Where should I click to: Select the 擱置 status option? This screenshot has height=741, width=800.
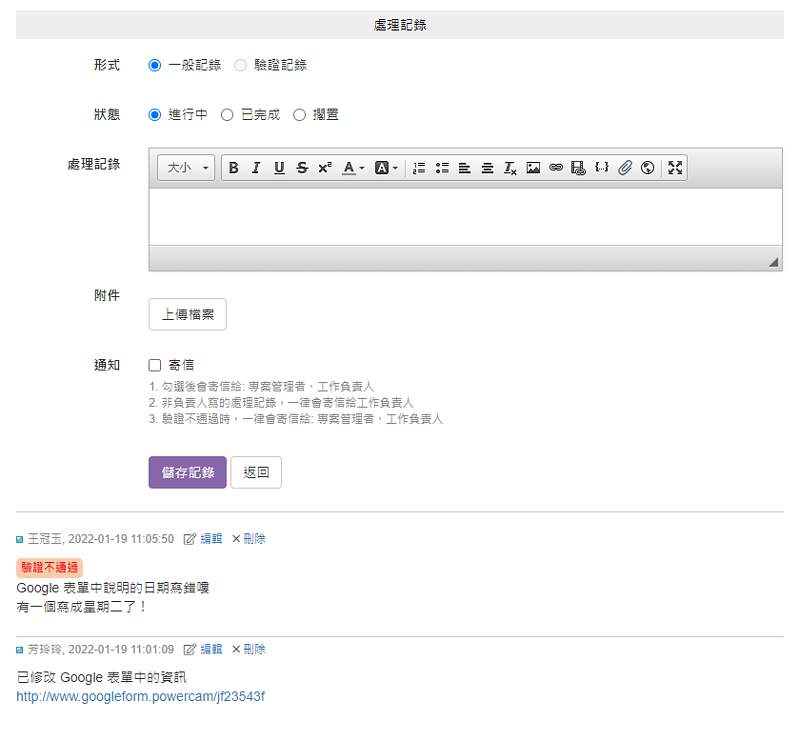coord(299,115)
